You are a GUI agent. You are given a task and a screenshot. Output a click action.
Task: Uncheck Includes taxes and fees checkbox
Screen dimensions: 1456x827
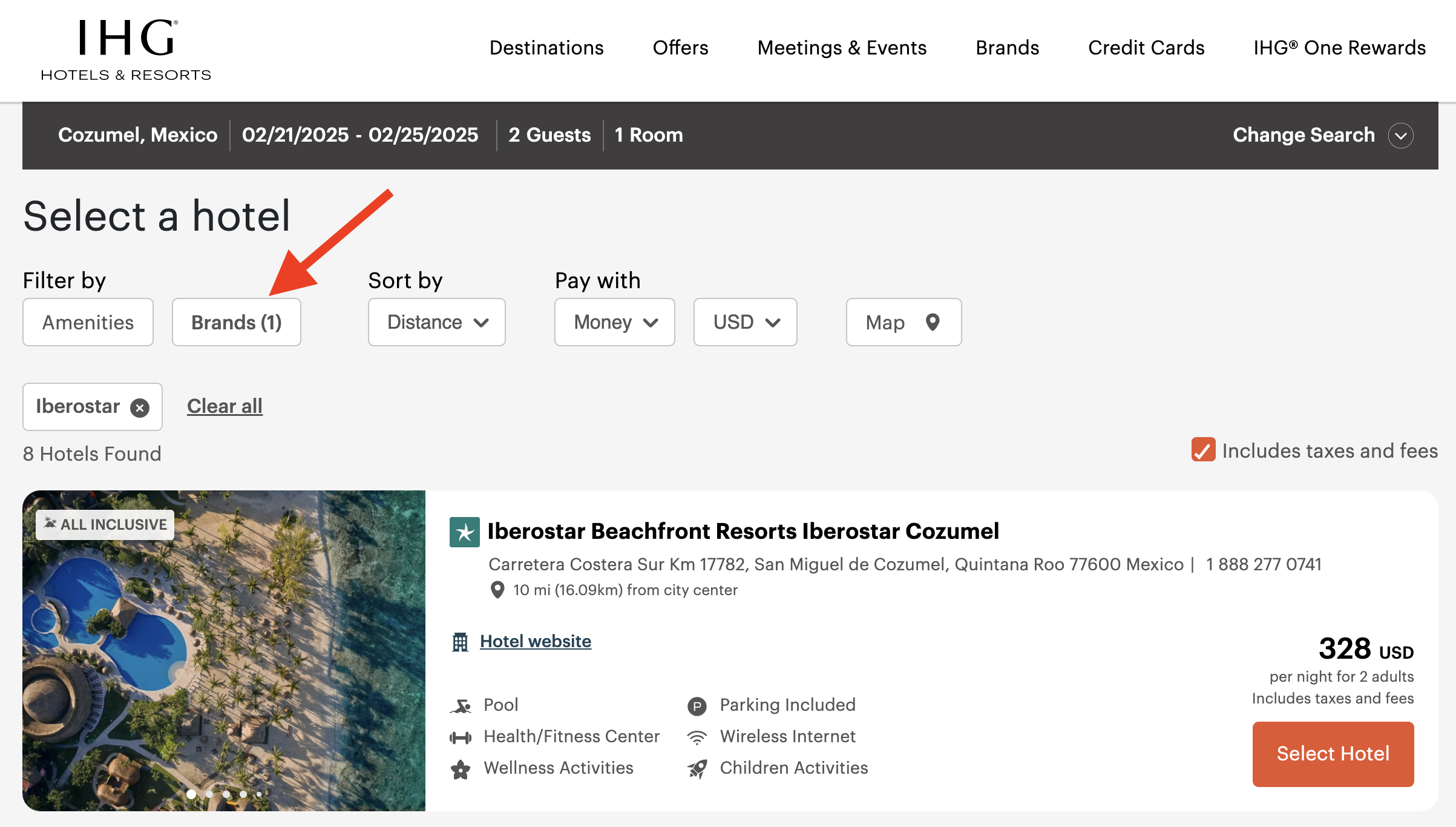point(1204,450)
